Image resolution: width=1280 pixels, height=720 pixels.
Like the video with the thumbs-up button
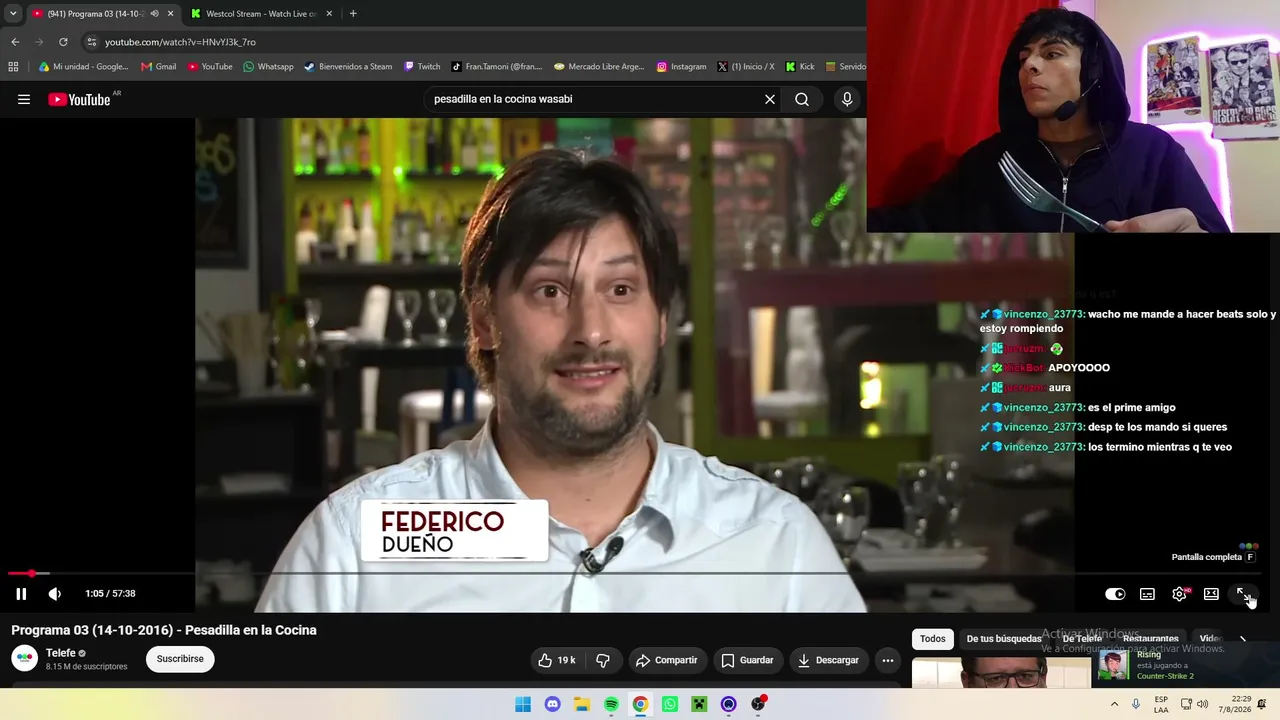(x=557, y=660)
